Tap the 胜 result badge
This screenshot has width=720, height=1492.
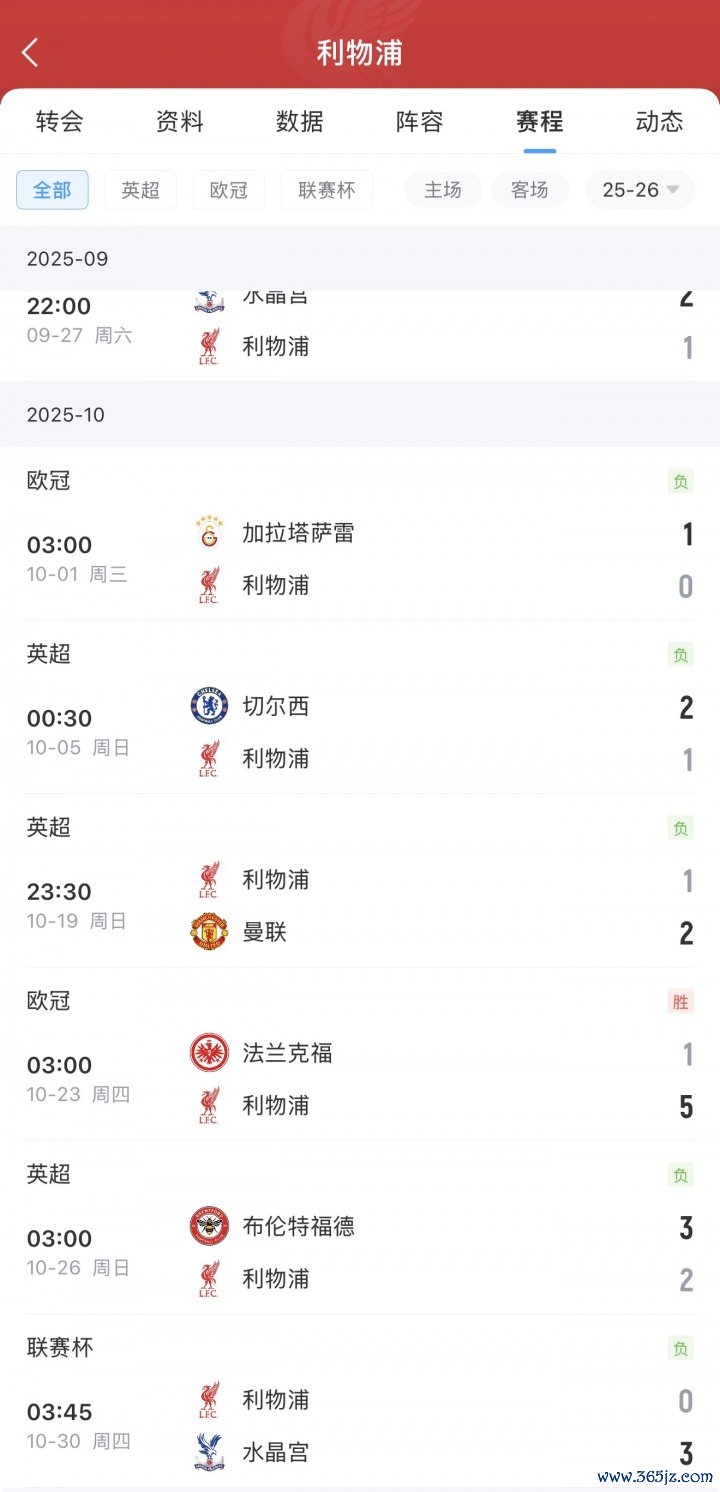point(680,1002)
